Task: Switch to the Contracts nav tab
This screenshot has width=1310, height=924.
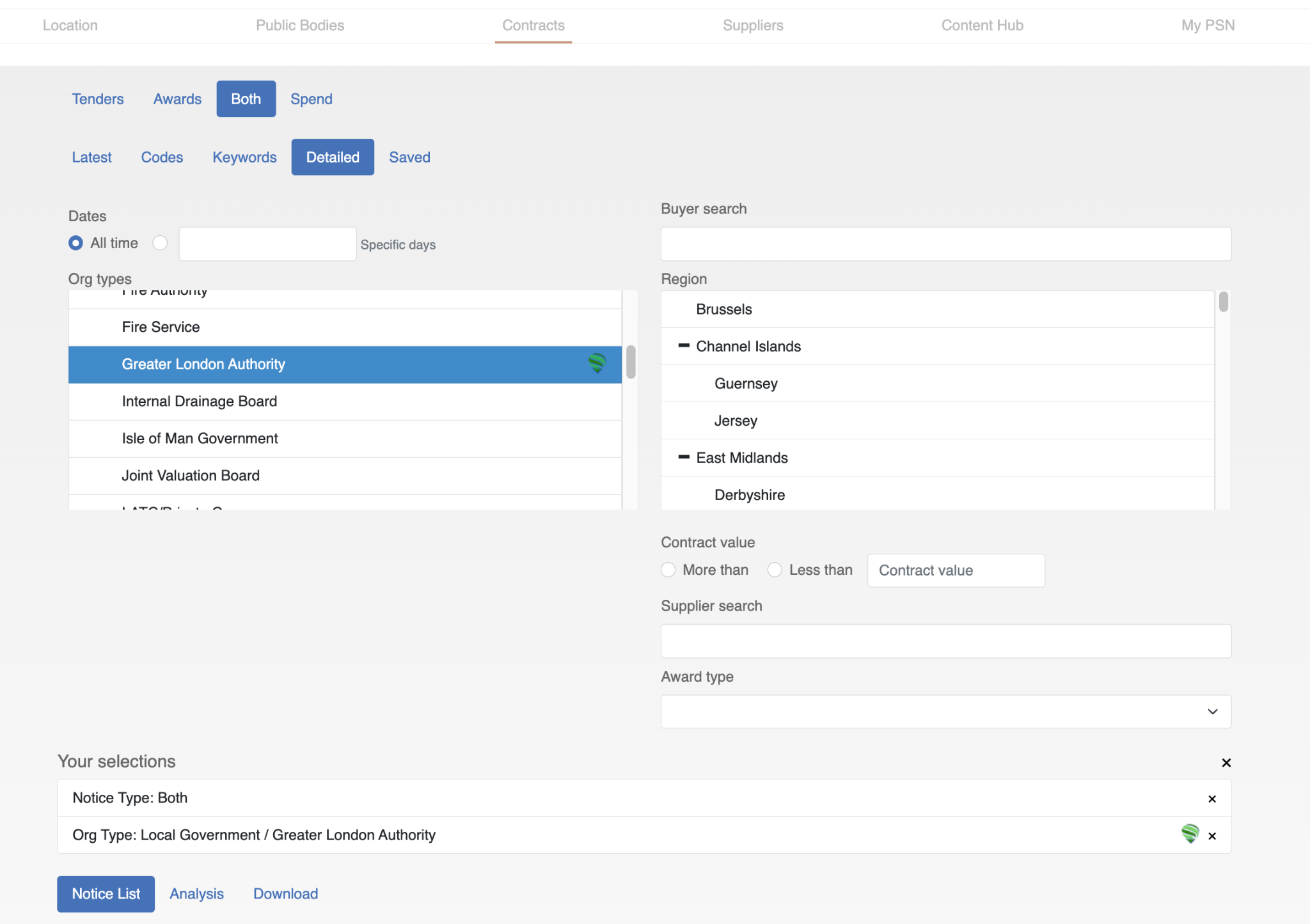Action: [x=533, y=26]
